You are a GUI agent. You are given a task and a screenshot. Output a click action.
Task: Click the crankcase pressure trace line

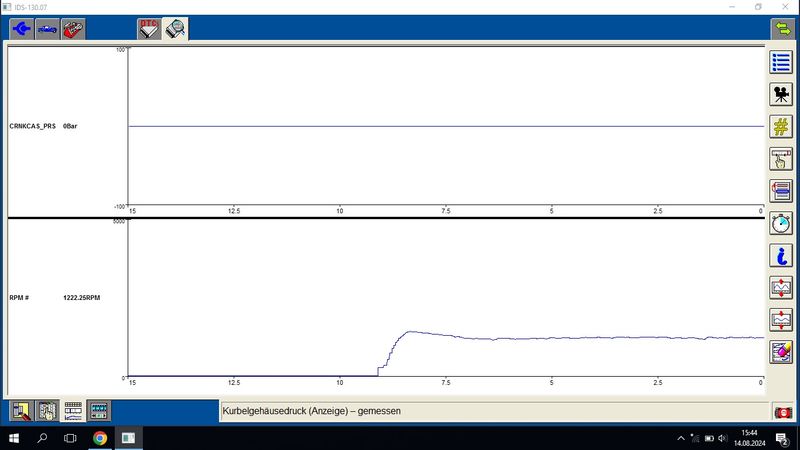[x=446, y=126]
